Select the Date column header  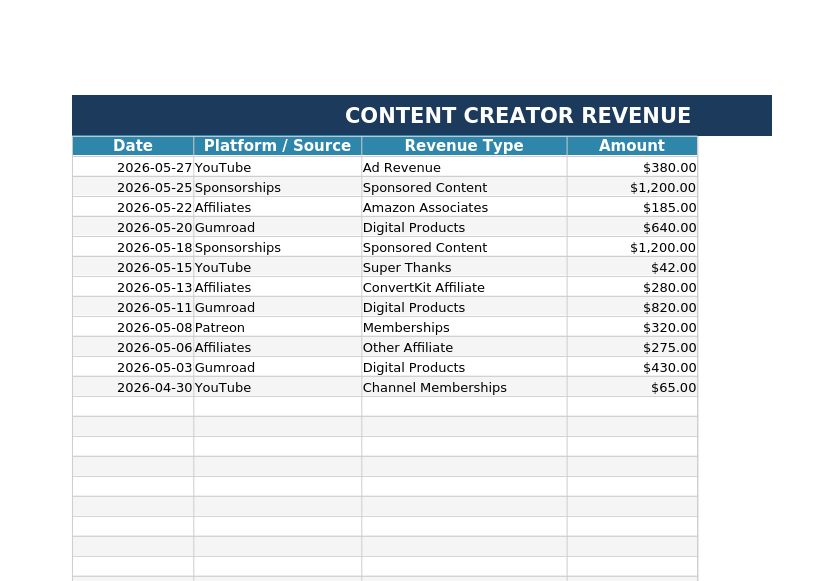133,145
